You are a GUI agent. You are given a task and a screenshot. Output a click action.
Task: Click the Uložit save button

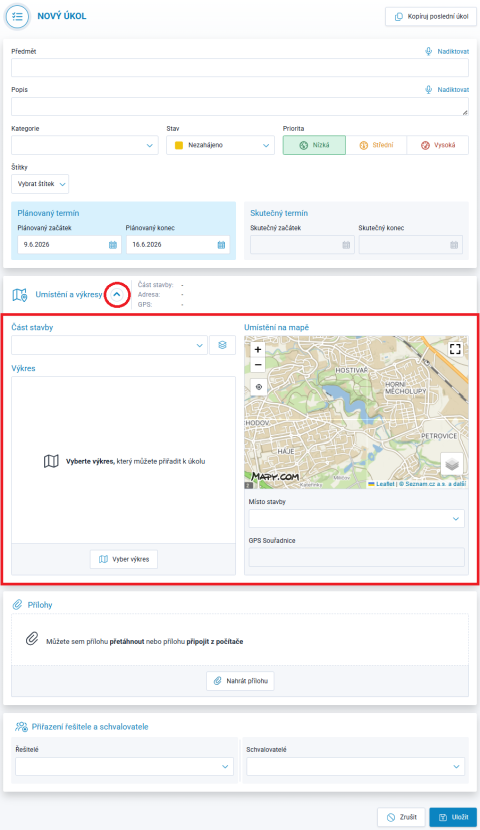point(453,817)
